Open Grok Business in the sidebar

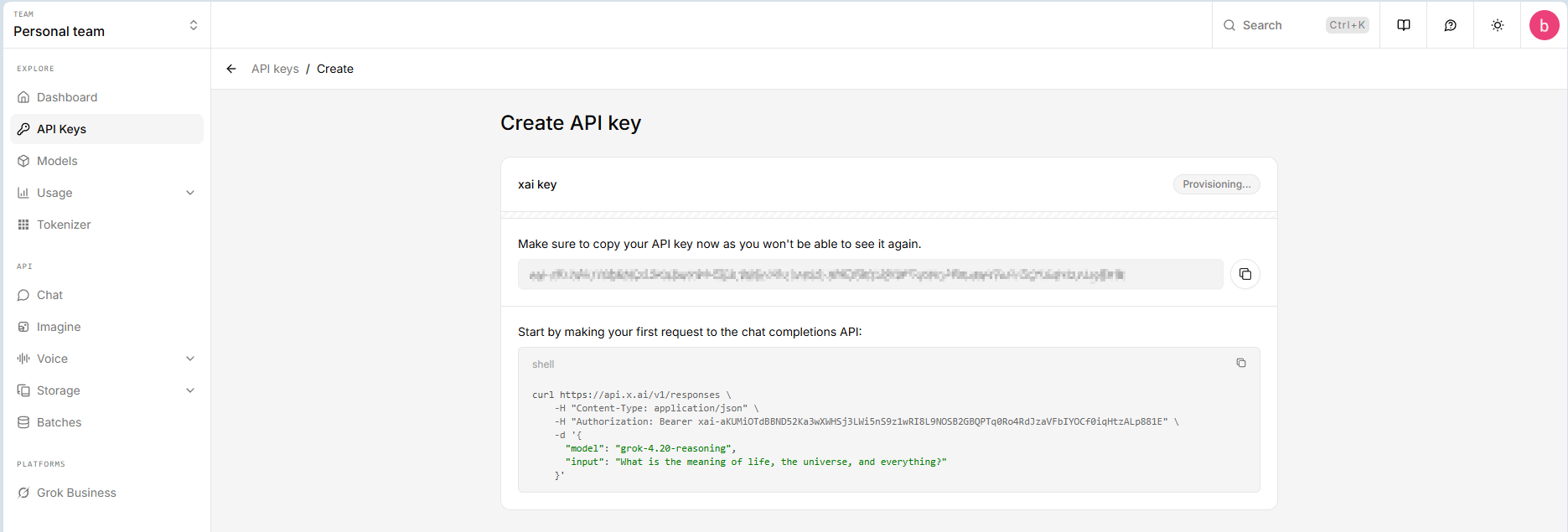pyautogui.click(x=76, y=493)
